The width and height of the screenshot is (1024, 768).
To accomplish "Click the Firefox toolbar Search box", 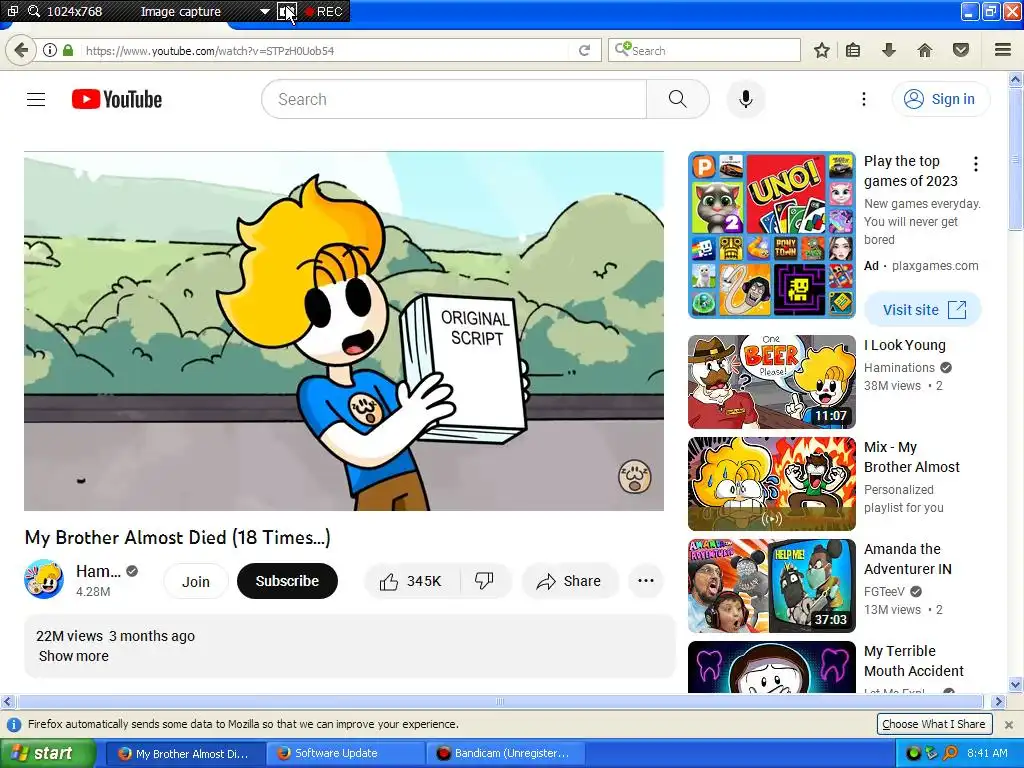I will click(704, 50).
